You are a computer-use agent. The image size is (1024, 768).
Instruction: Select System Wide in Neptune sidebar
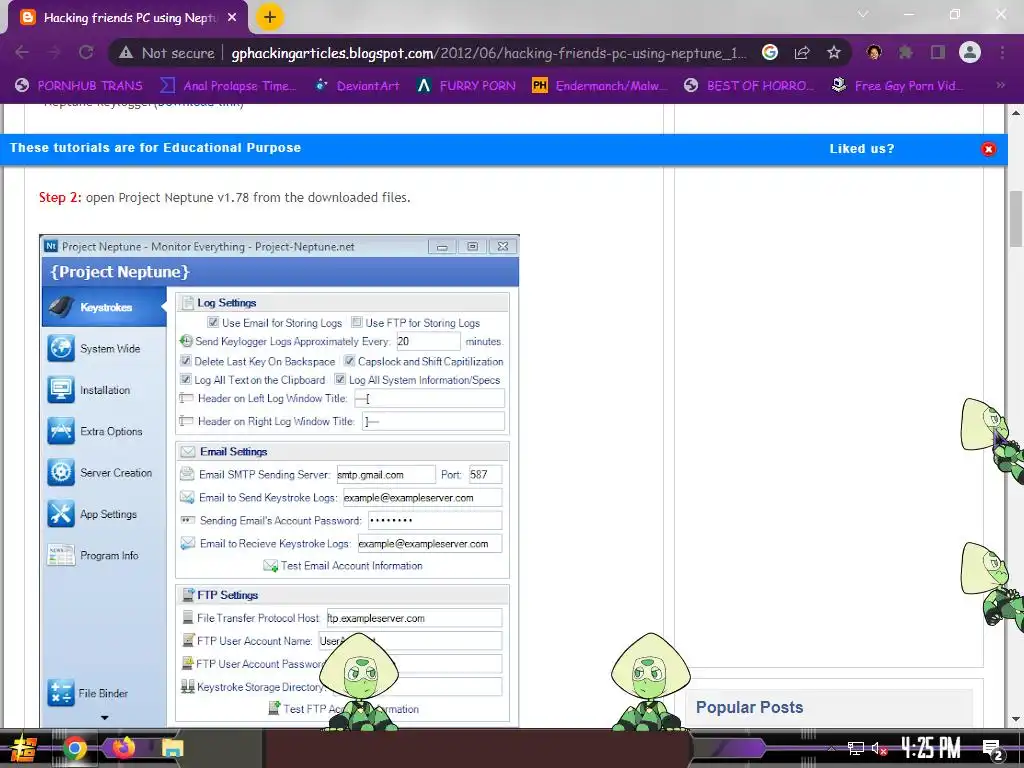[x=104, y=348]
